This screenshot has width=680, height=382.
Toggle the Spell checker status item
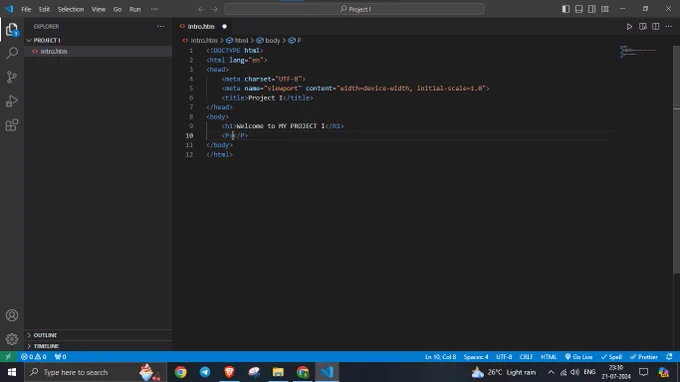click(611, 357)
